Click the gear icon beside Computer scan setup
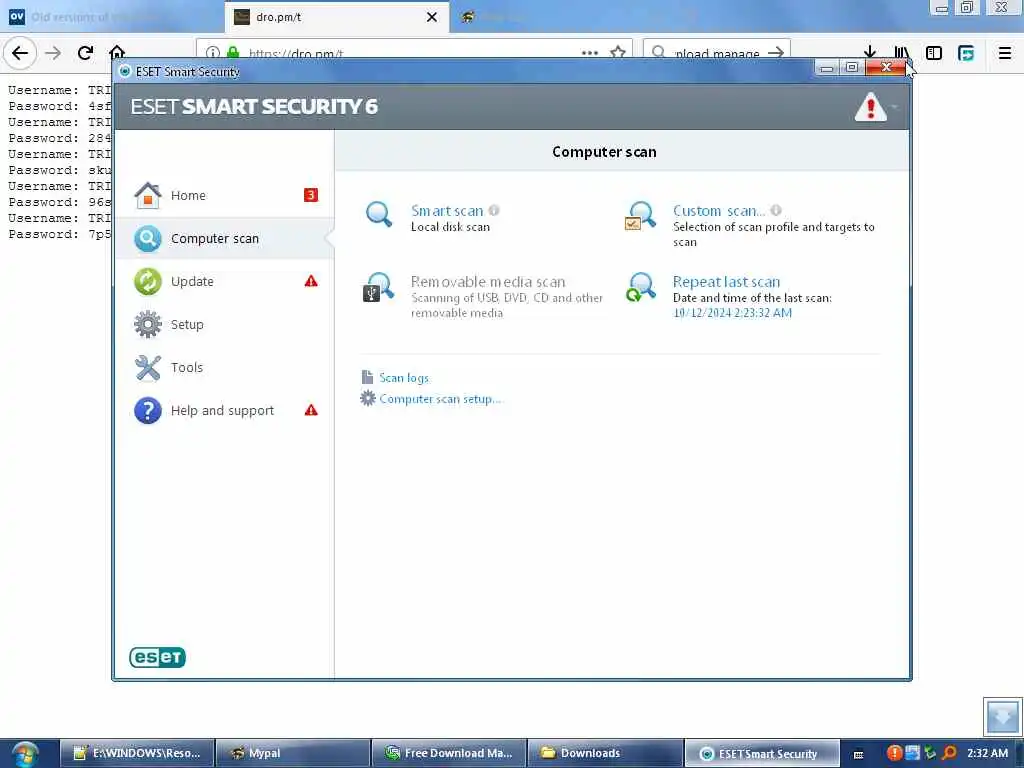 point(368,398)
